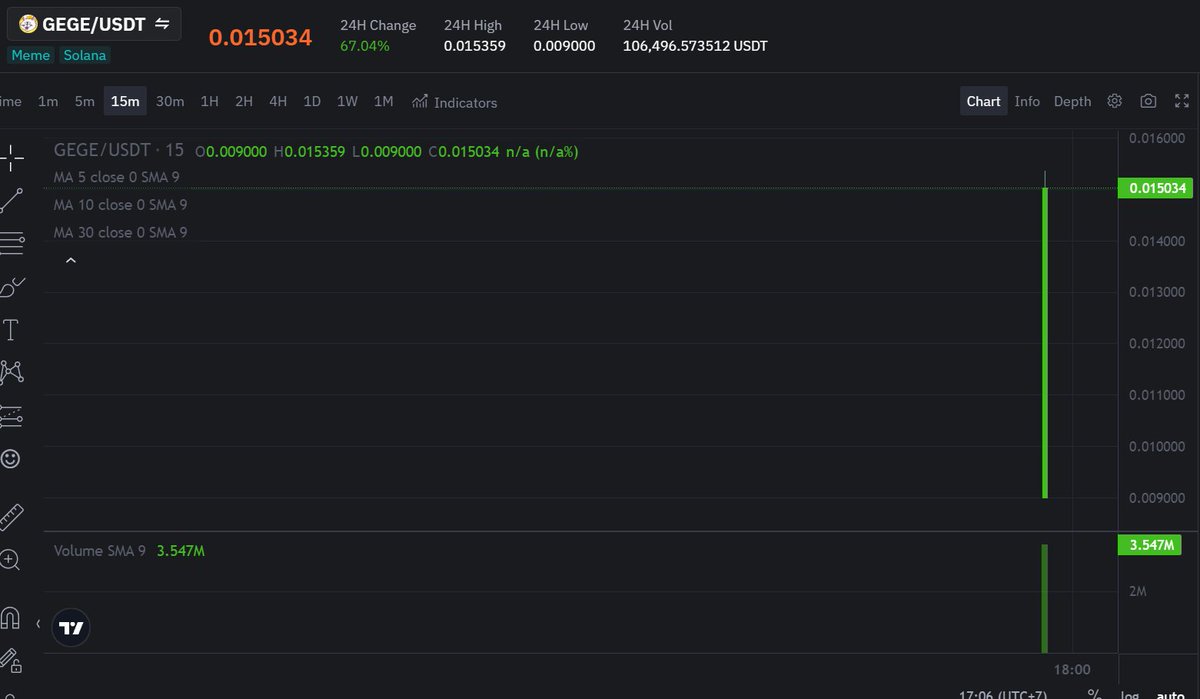Click the MA 10 close indicator legend
The image size is (1200, 699).
tap(120, 205)
